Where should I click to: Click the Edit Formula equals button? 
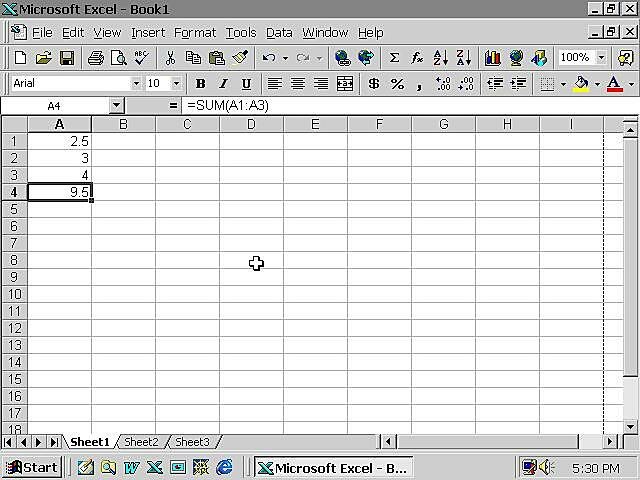point(173,106)
